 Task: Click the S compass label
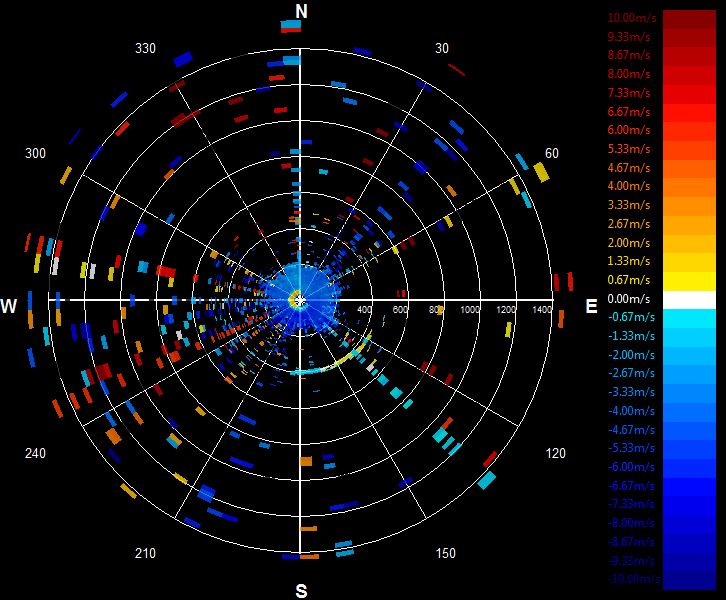click(301, 591)
